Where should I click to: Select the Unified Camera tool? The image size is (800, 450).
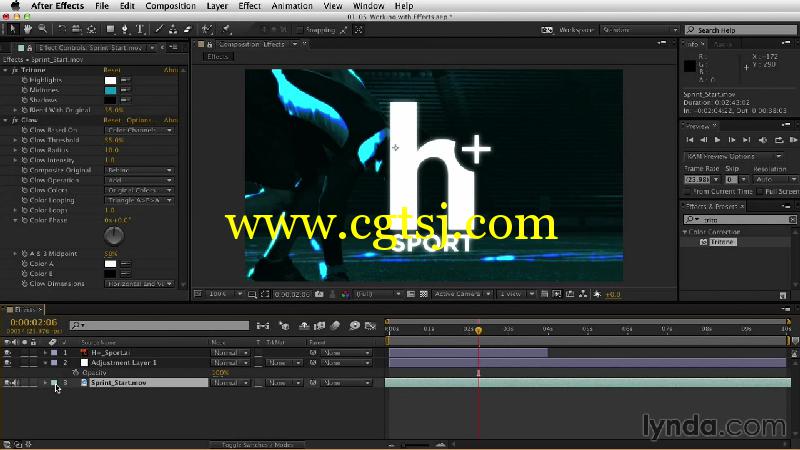pyautogui.click(x=77, y=30)
